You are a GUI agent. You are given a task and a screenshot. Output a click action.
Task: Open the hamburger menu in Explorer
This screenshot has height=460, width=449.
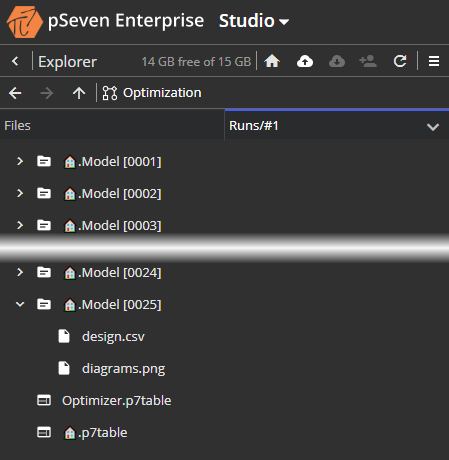(434, 61)
